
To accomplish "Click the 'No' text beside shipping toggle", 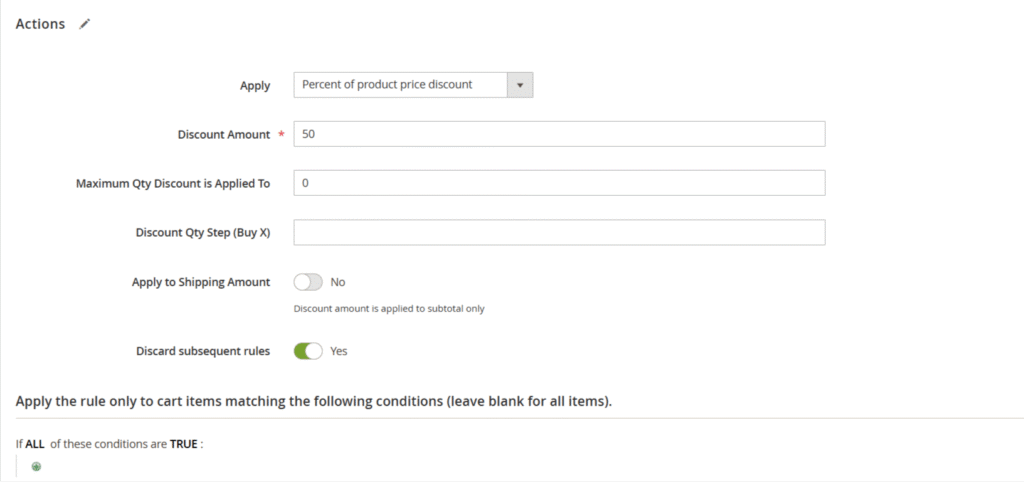I will click(338, 282).
